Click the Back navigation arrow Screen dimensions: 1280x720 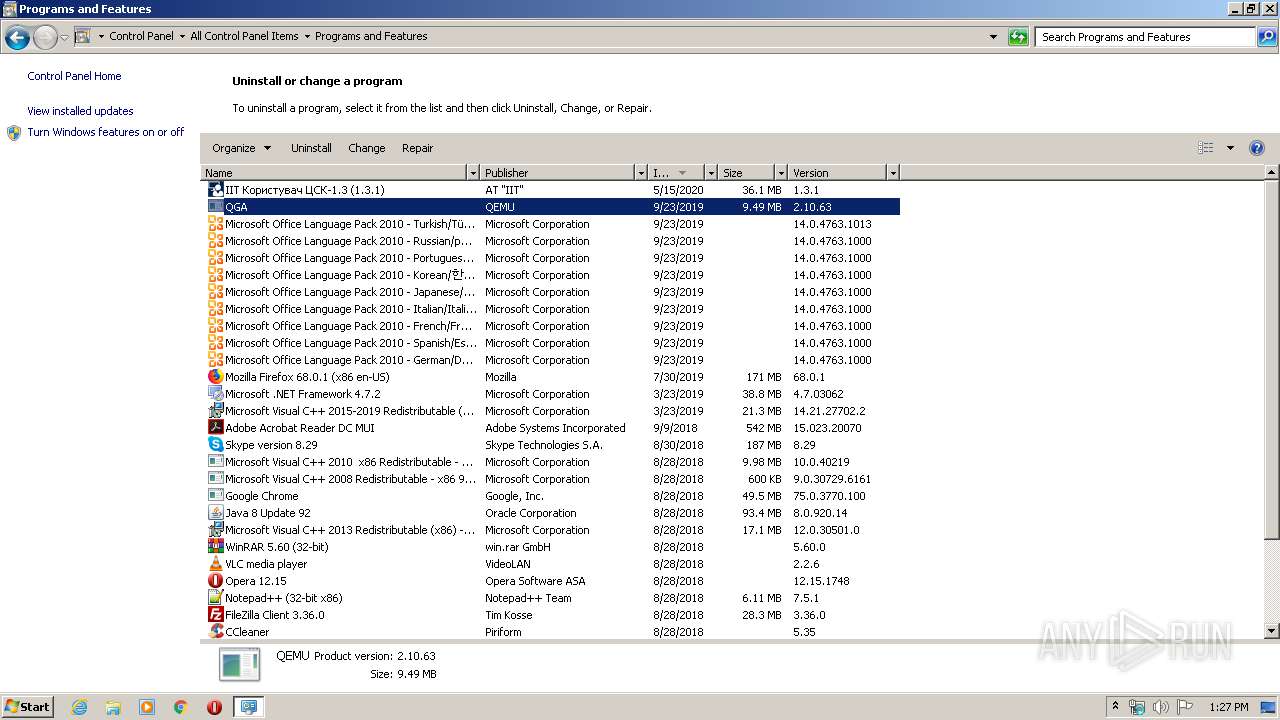pyautogui.click(x=17, y=38)
